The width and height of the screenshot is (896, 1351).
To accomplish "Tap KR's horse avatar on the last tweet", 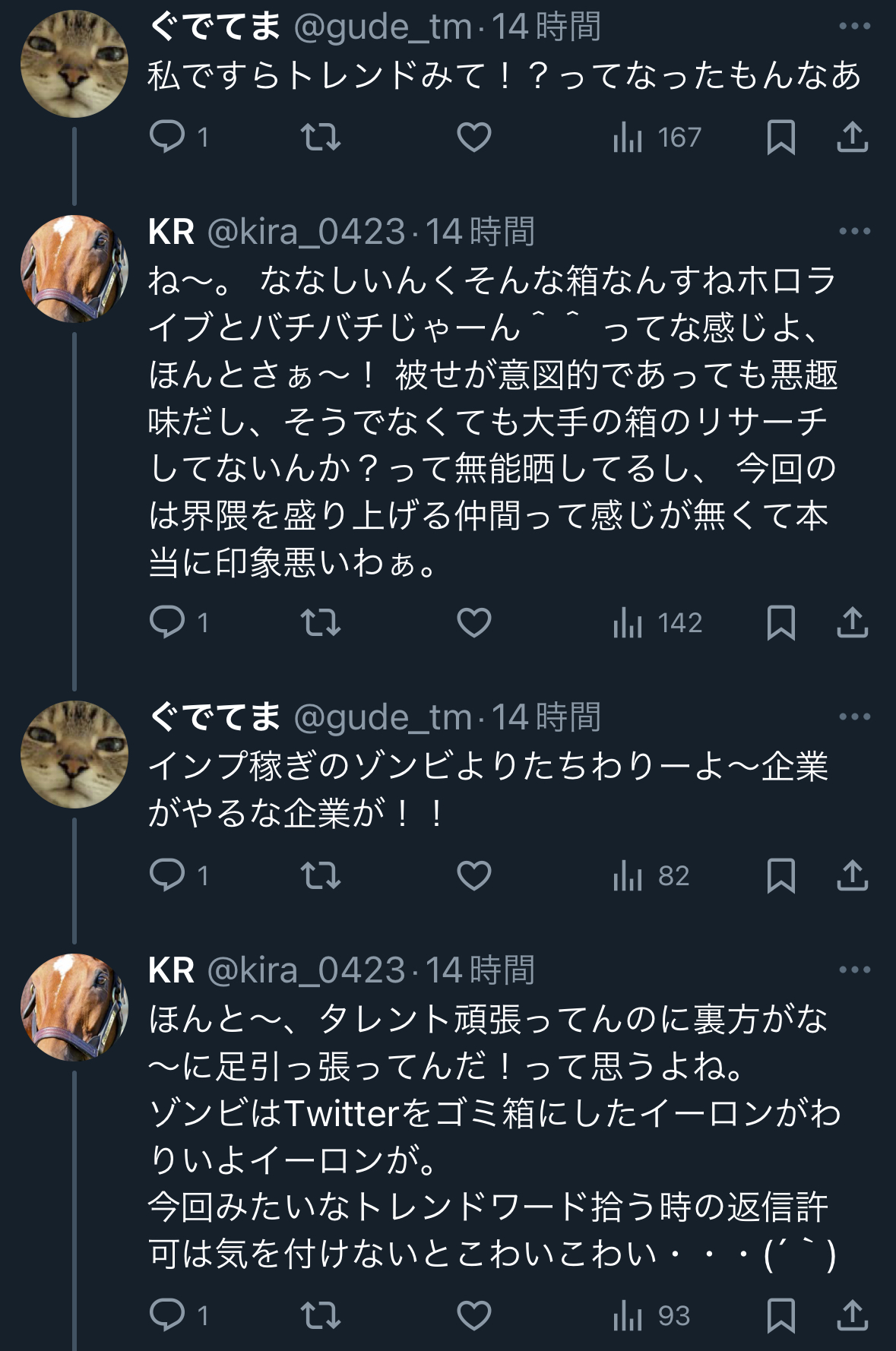I will [74, 1008].
